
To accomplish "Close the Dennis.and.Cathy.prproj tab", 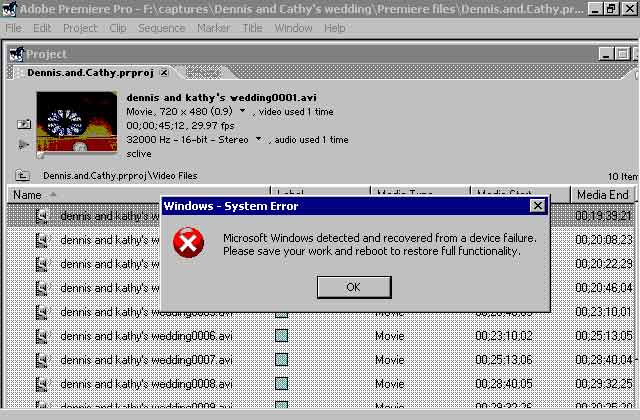I will pyautogui.click(x=164, y=73).
